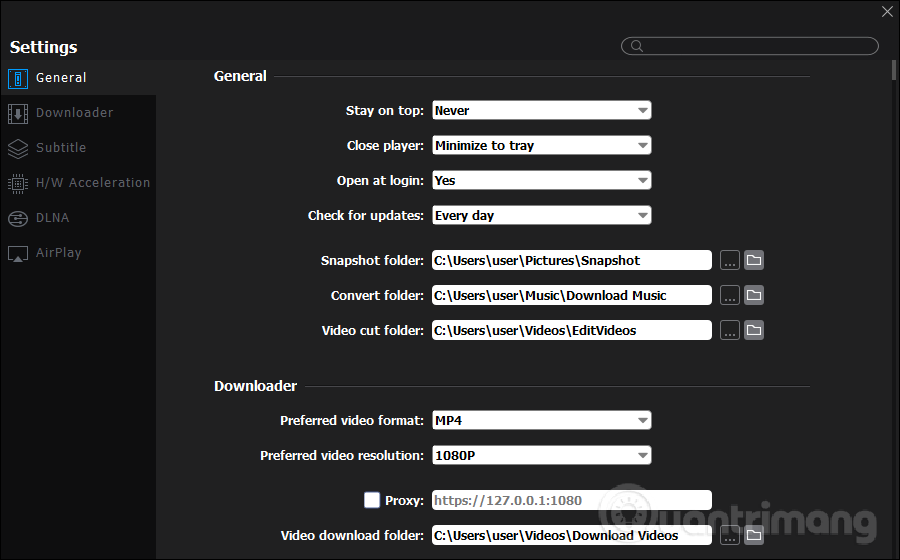Change the Open at login option

541,180
